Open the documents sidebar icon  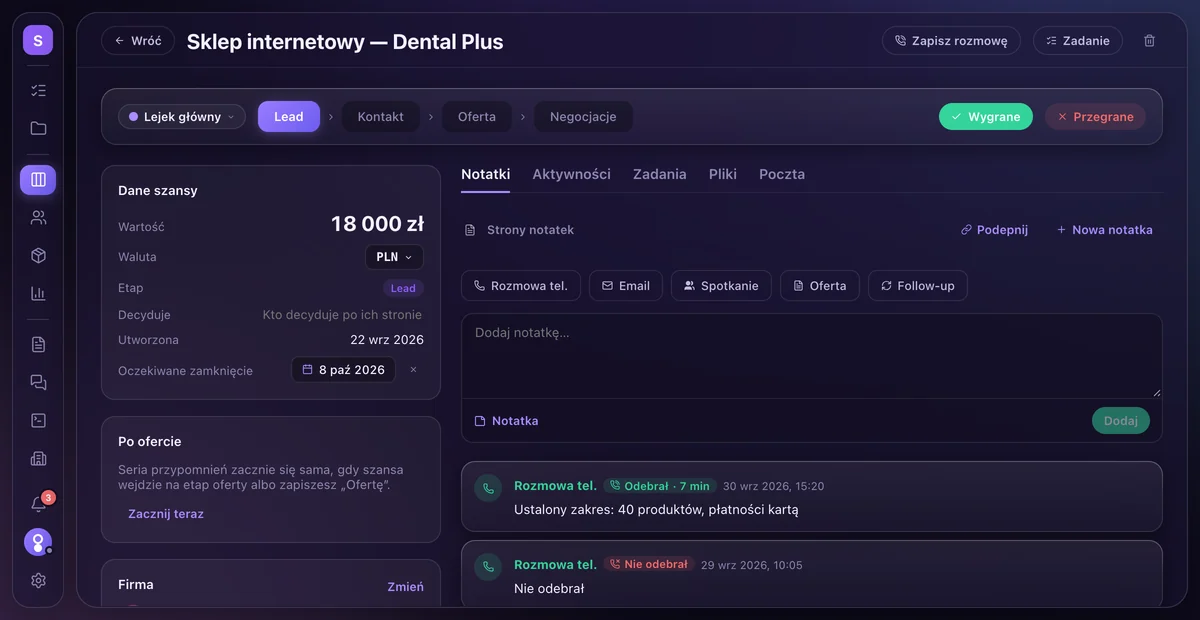pos(38,344)
